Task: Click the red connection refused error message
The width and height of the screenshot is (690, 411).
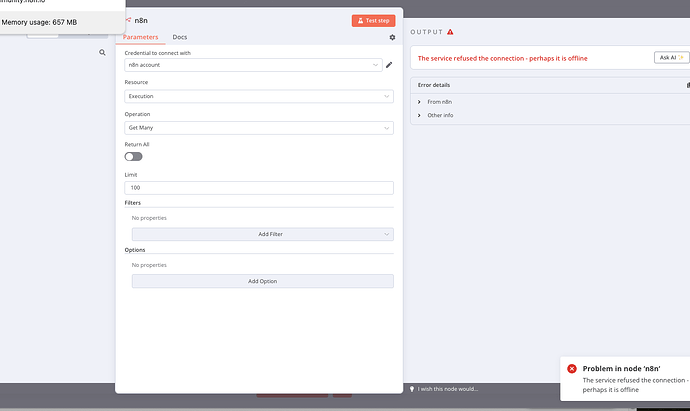Action: [x=503, y=58]
